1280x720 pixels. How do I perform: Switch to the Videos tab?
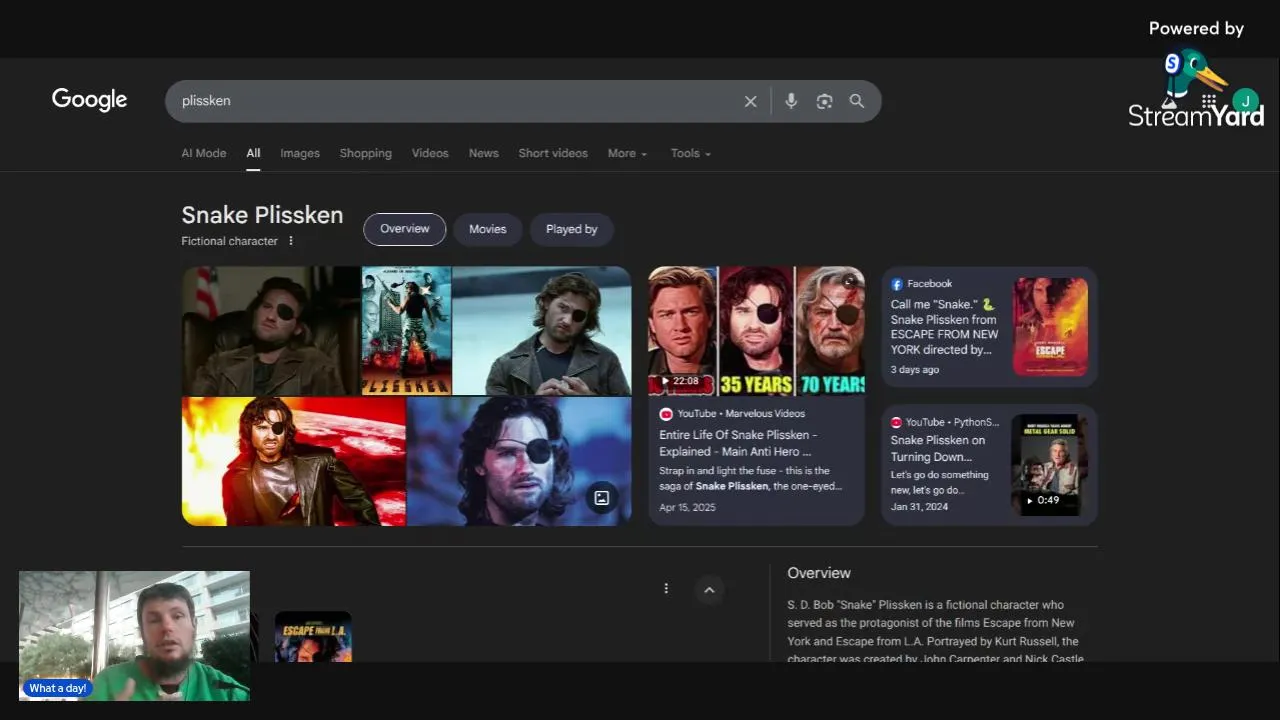click(x=430, y=153)
